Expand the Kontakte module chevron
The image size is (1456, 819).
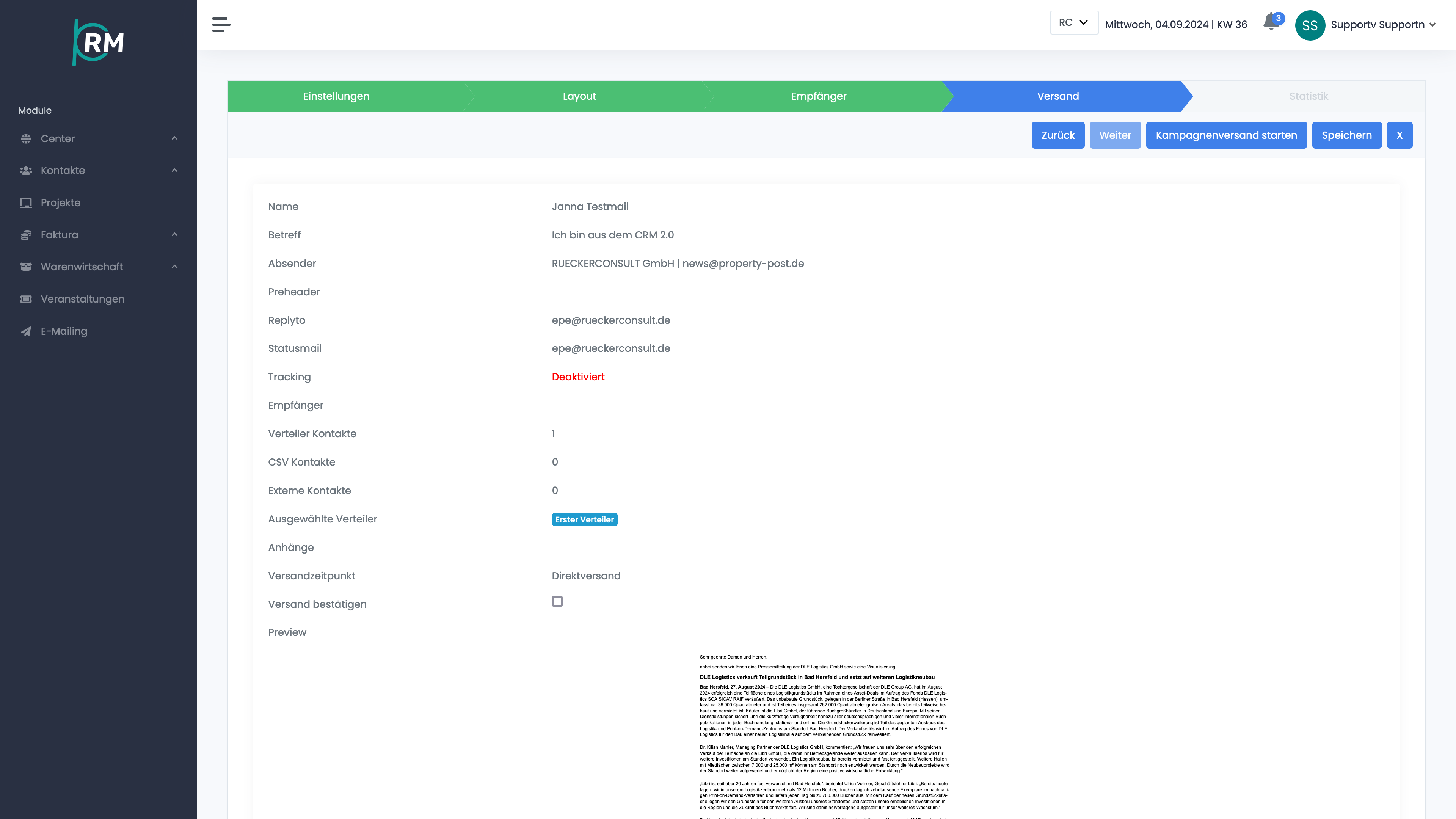click(175, 171)
